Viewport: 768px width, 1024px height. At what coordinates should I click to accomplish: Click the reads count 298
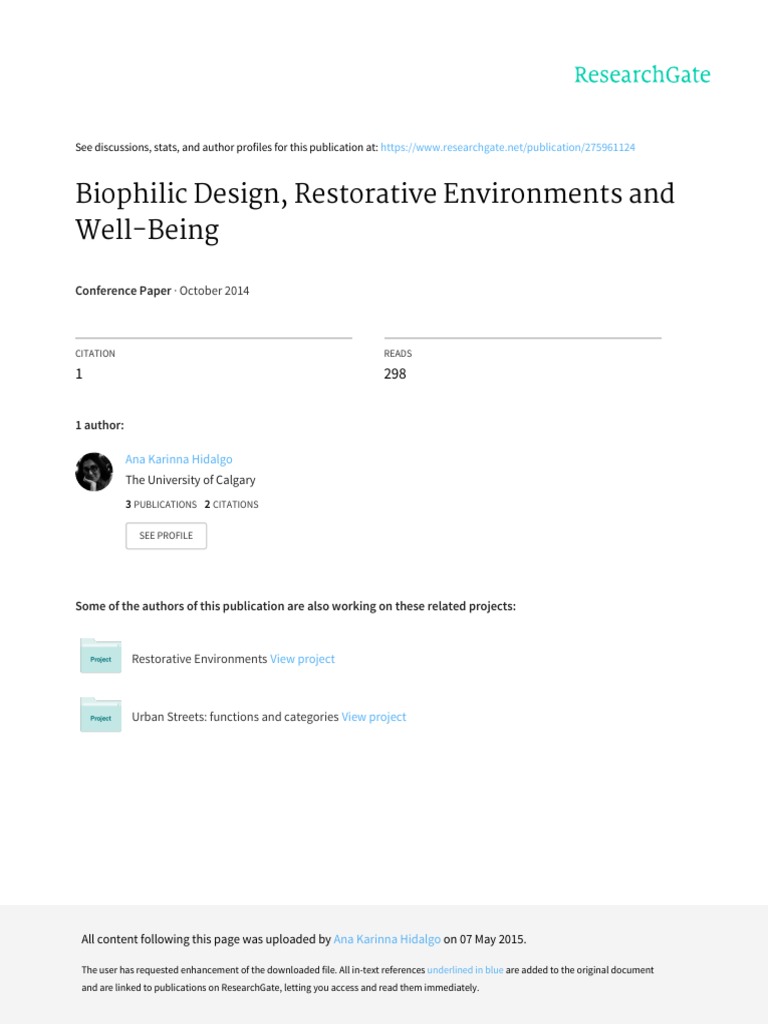[x=395, y=374]
